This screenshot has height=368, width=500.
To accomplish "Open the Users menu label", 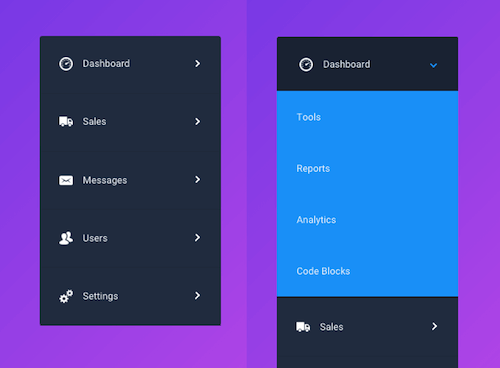I will coord(95,238).
